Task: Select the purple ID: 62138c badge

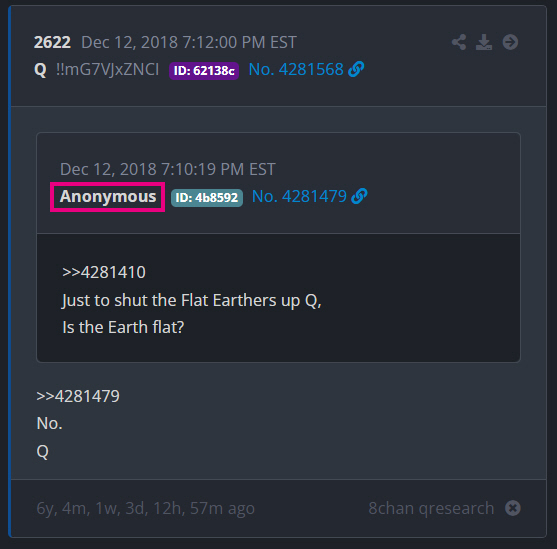Action: (204, 71)
